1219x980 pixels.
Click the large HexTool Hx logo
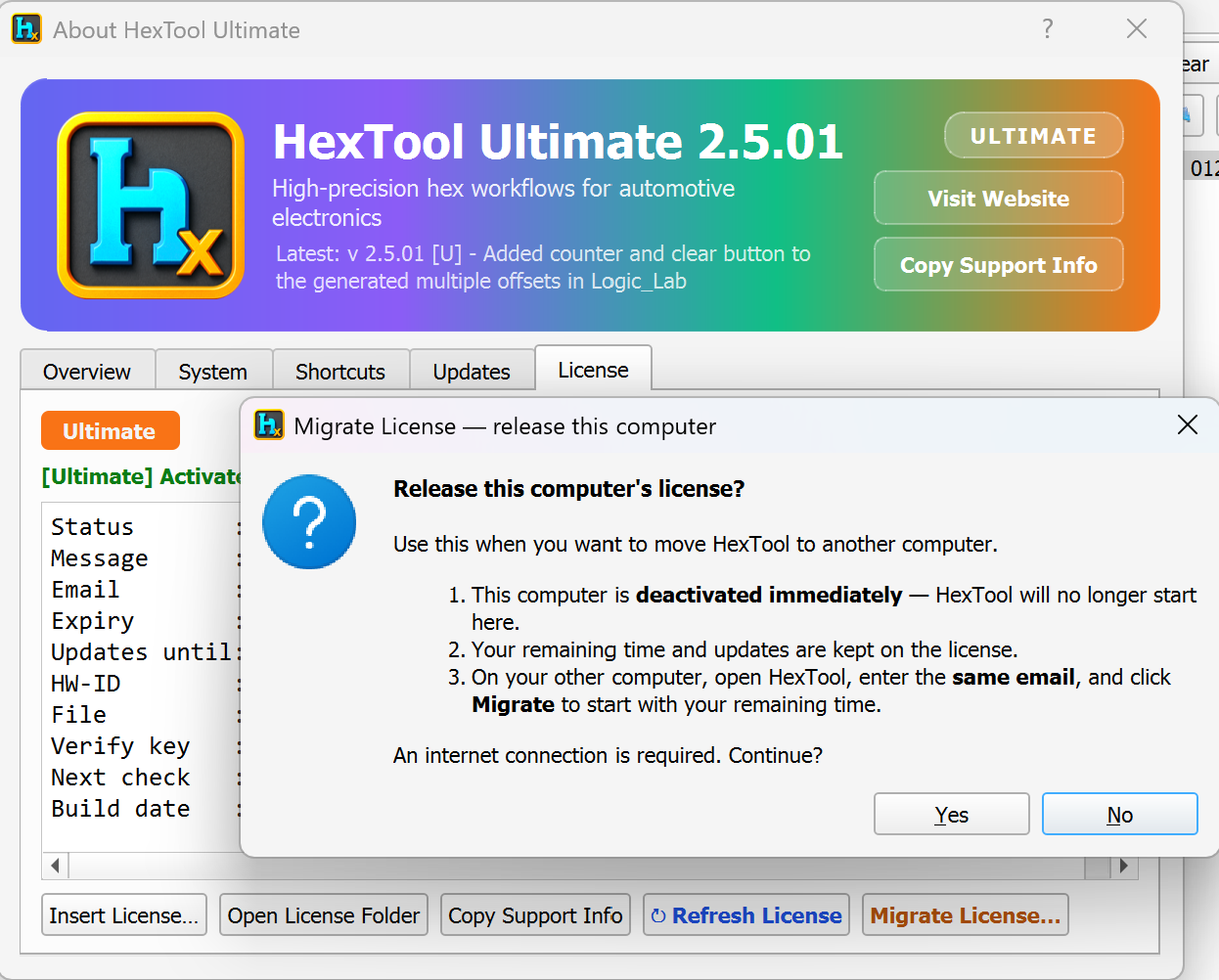[x=151, y=204]
